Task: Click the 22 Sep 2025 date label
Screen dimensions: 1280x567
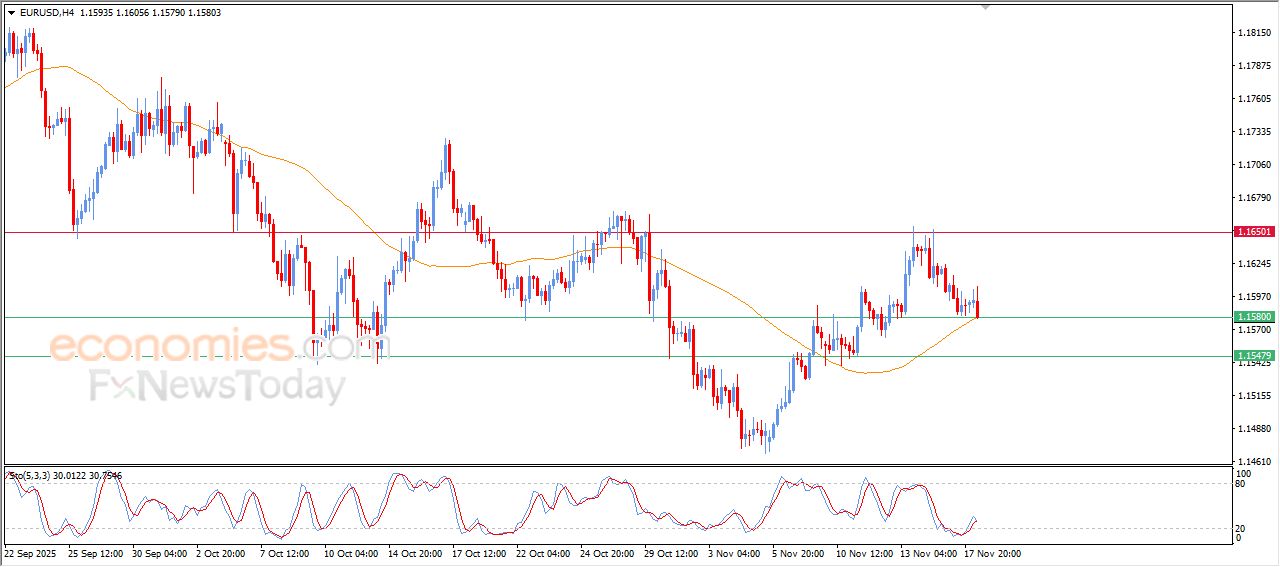Action: 31,553
